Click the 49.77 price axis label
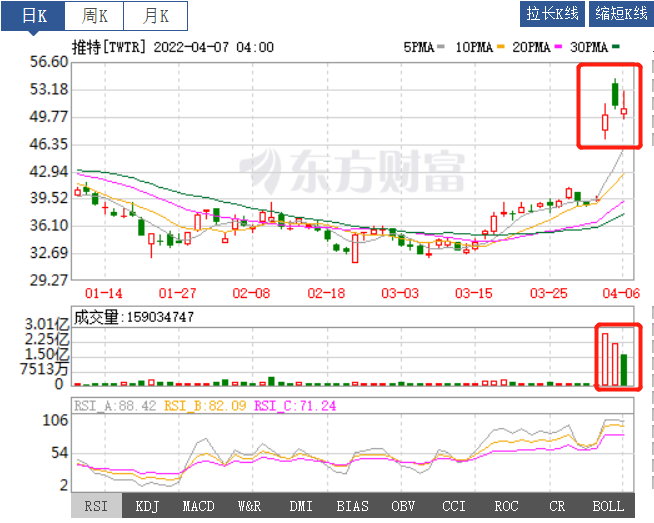The height and width of the screenshot is (523, 654). coord(49,117)
